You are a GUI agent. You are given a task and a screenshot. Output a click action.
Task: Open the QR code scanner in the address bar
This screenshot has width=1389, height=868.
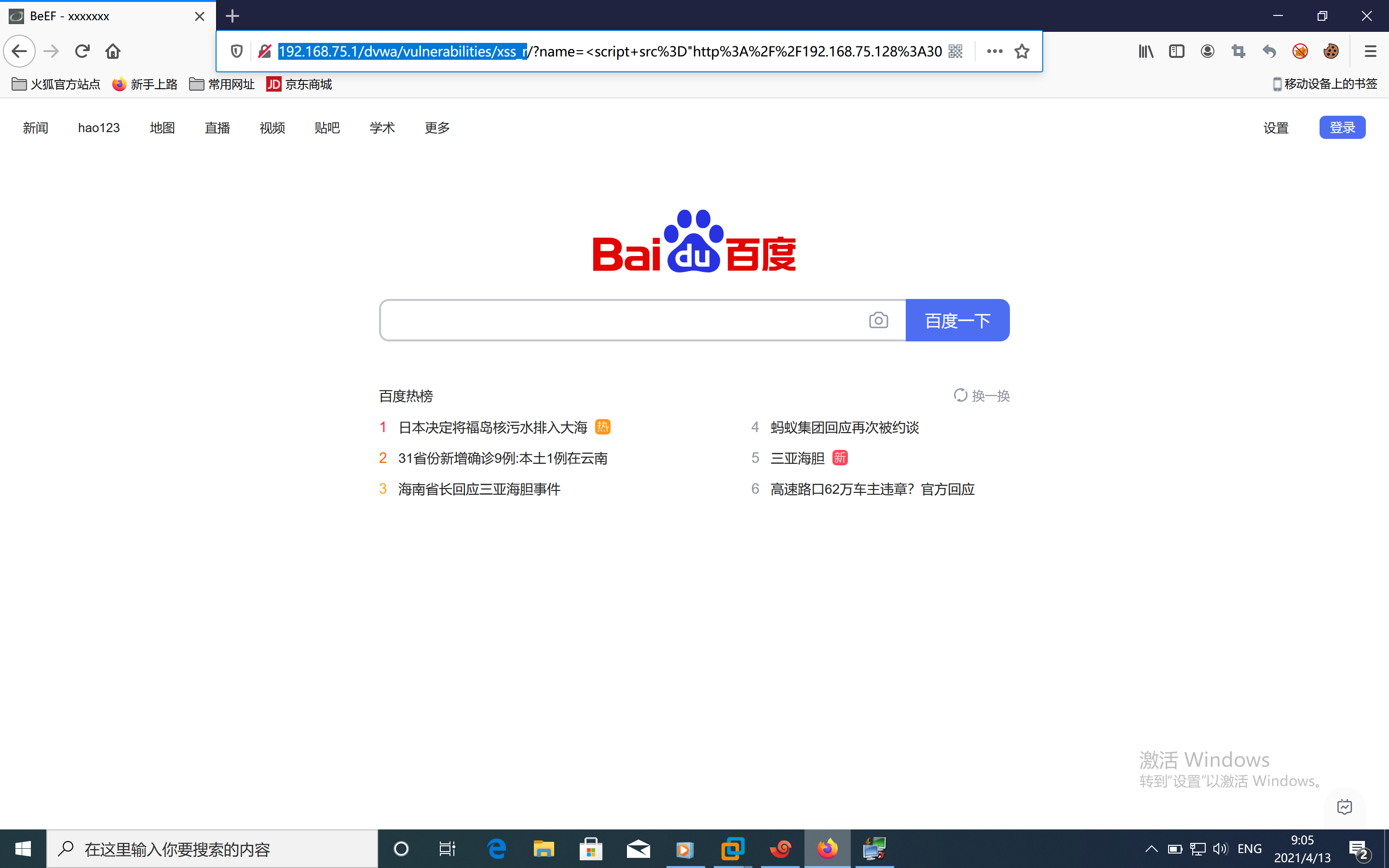955,51
